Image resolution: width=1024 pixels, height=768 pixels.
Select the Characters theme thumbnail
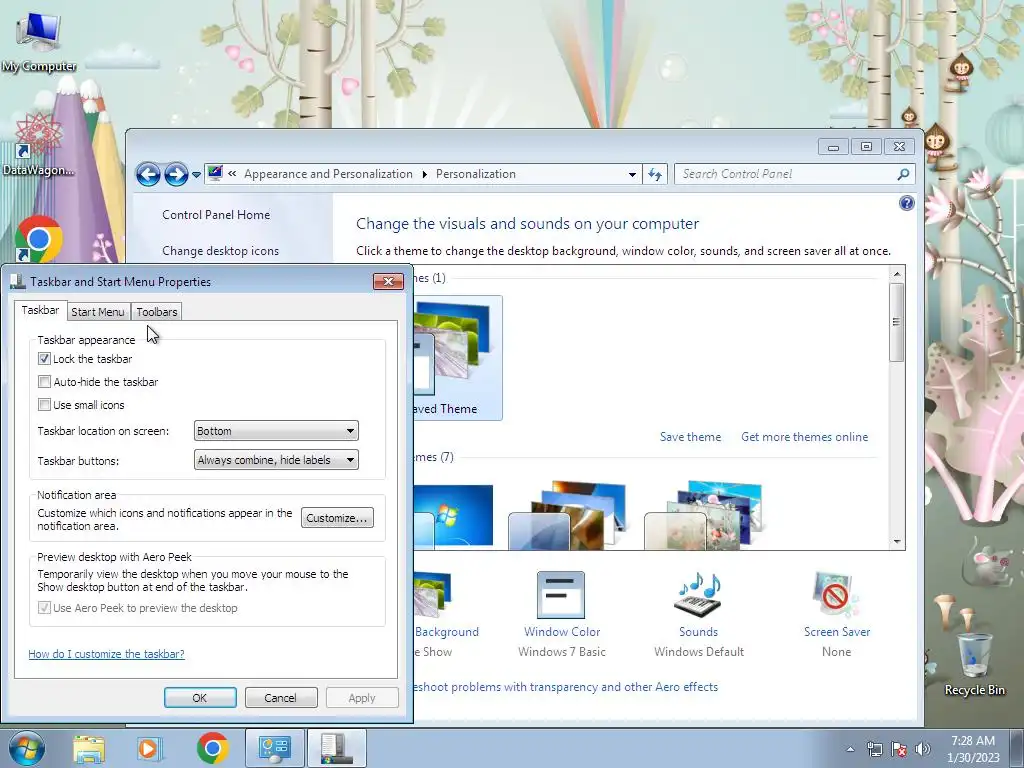tap(703, 516)
